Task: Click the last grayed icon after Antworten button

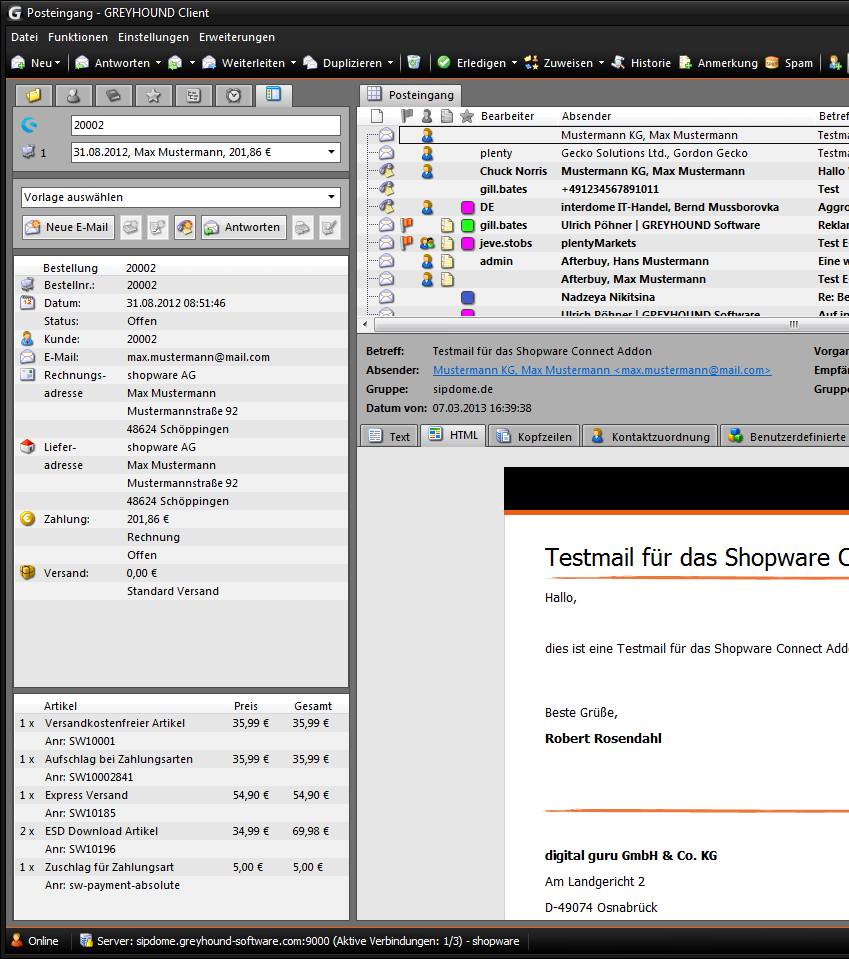Action: 330,228
